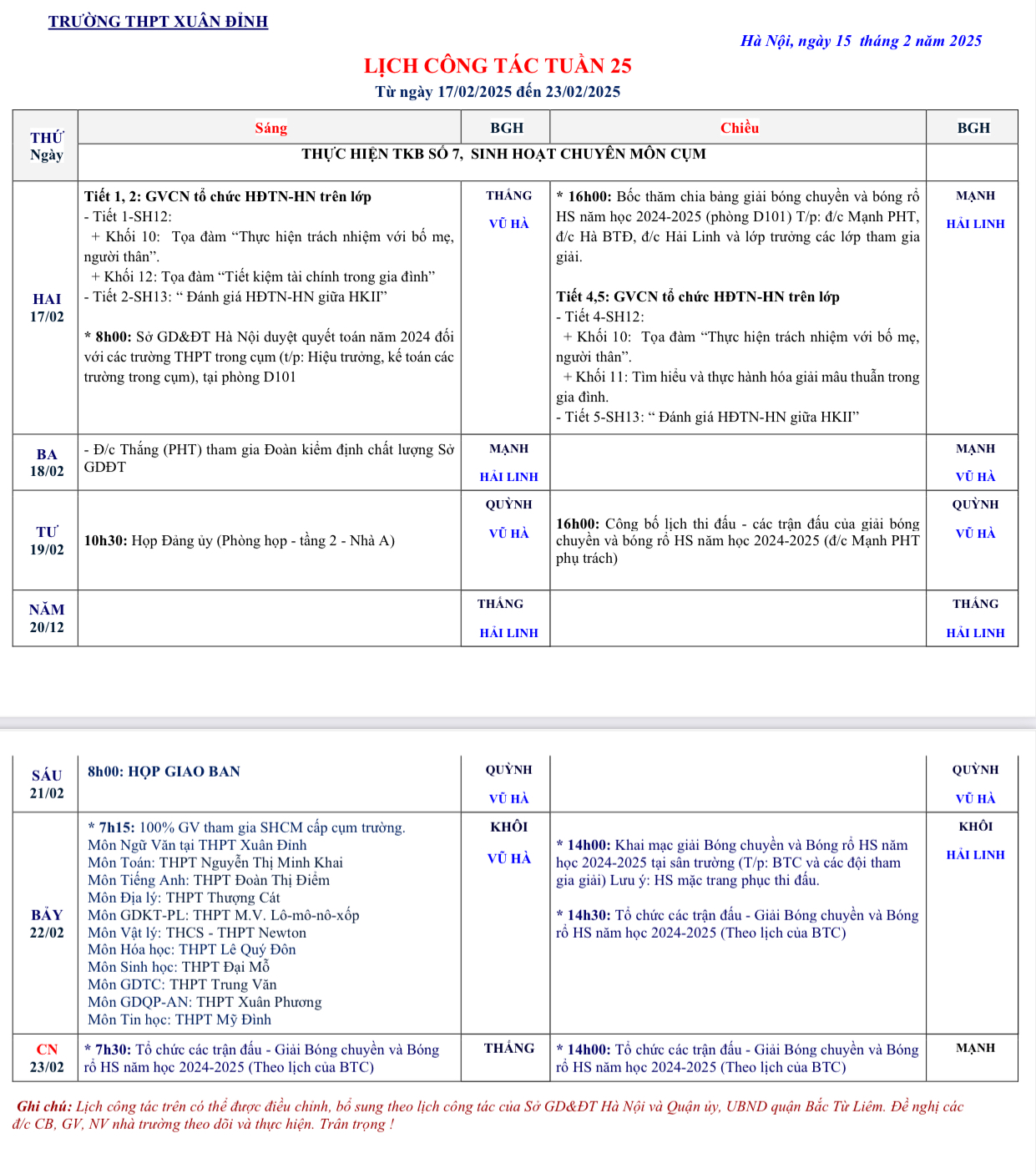Click the '16h00: Bốc thăm chia bảng' entry
Screen dimensions: 1036x1174
pyautogui.click(x=738, y=227)
